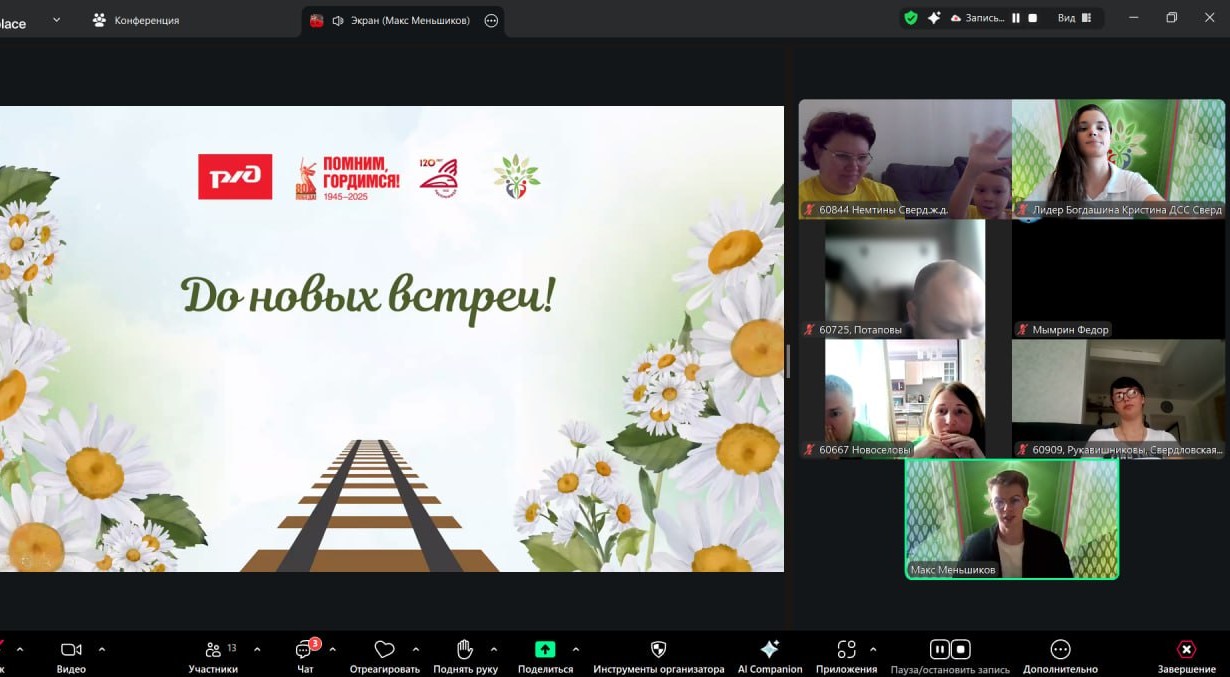Expand the arrow next to Видео

pos(102,649)
